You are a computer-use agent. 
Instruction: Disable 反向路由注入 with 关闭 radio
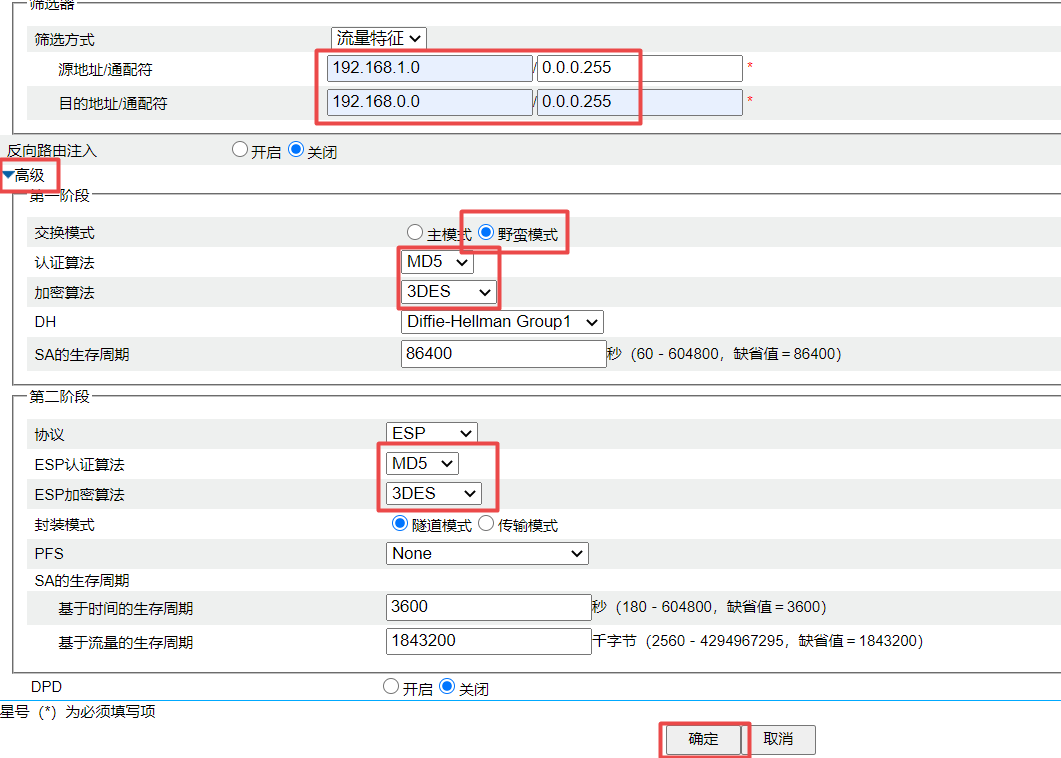296,150
